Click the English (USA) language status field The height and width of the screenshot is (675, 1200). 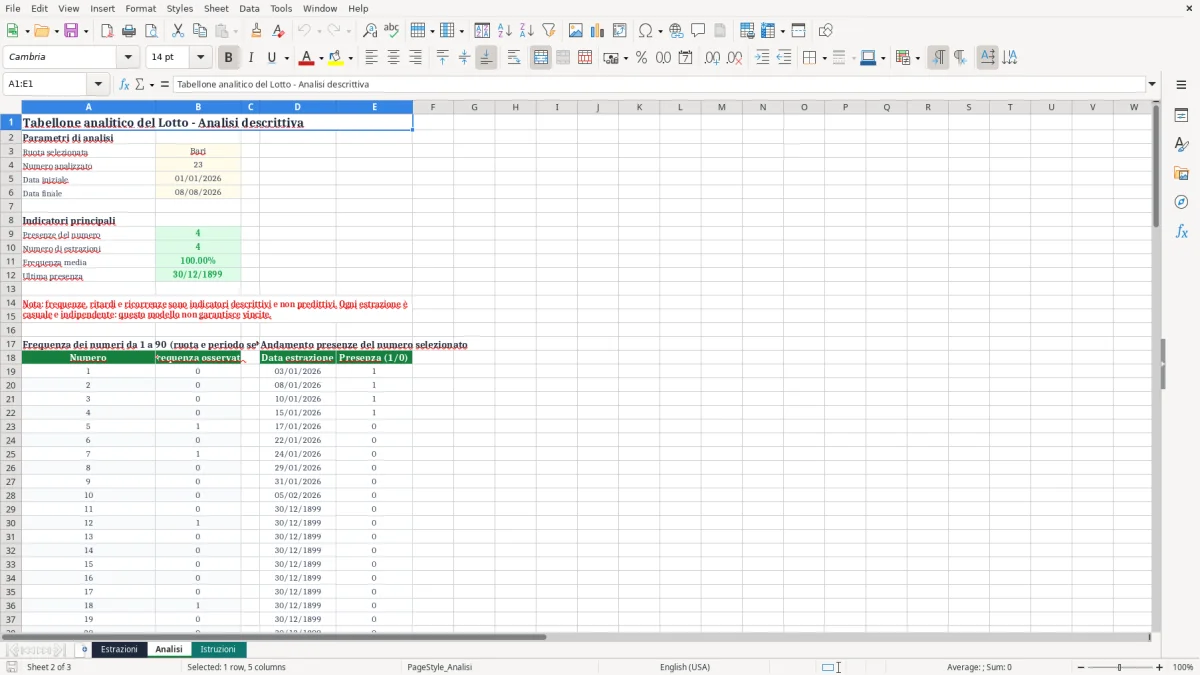[x=685, y=667]
